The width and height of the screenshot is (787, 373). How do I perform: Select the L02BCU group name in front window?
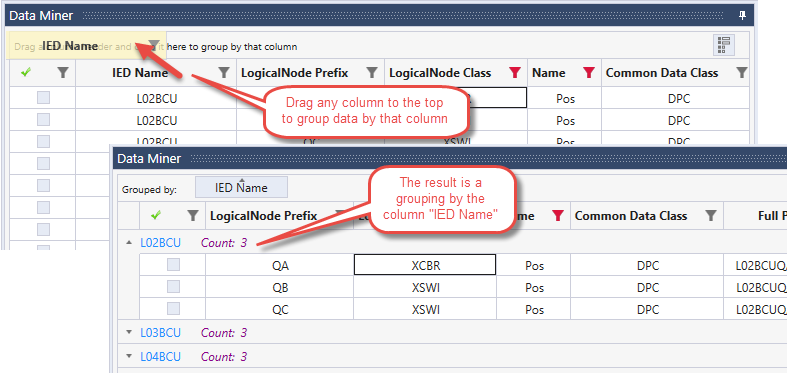(161, 242)
